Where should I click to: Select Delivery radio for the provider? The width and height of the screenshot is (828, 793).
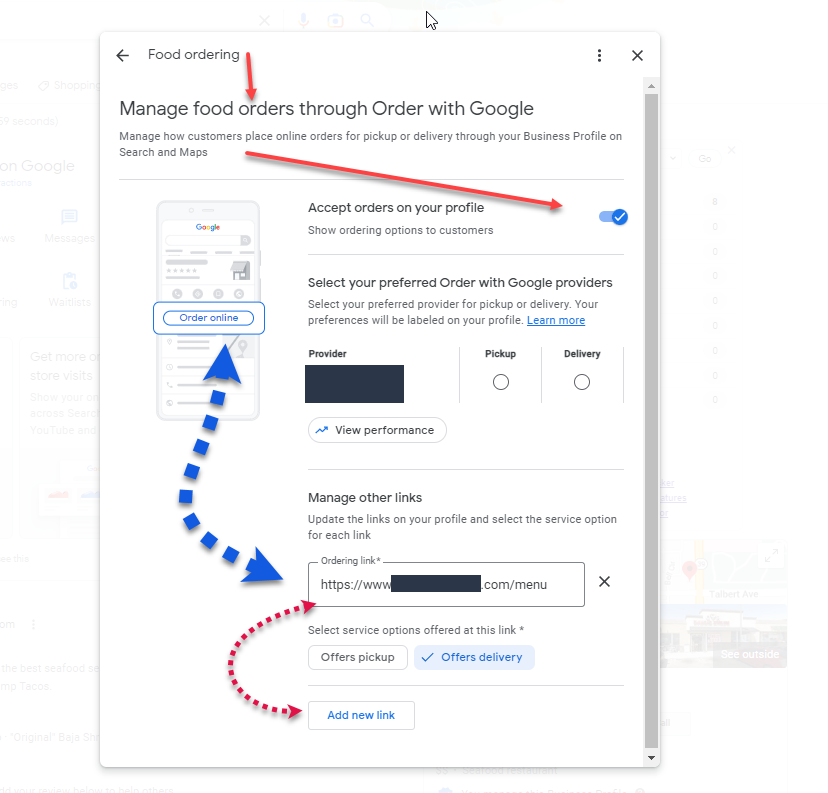(581, 382)
